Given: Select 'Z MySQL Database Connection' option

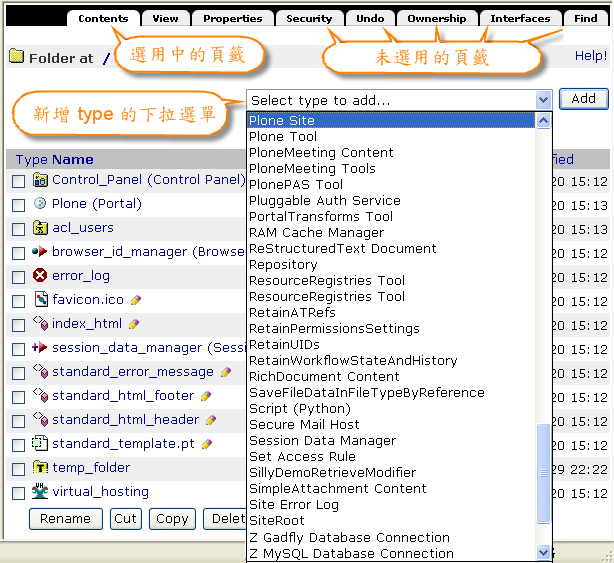Looking at the screenshot, I should [x=391, y=553].
